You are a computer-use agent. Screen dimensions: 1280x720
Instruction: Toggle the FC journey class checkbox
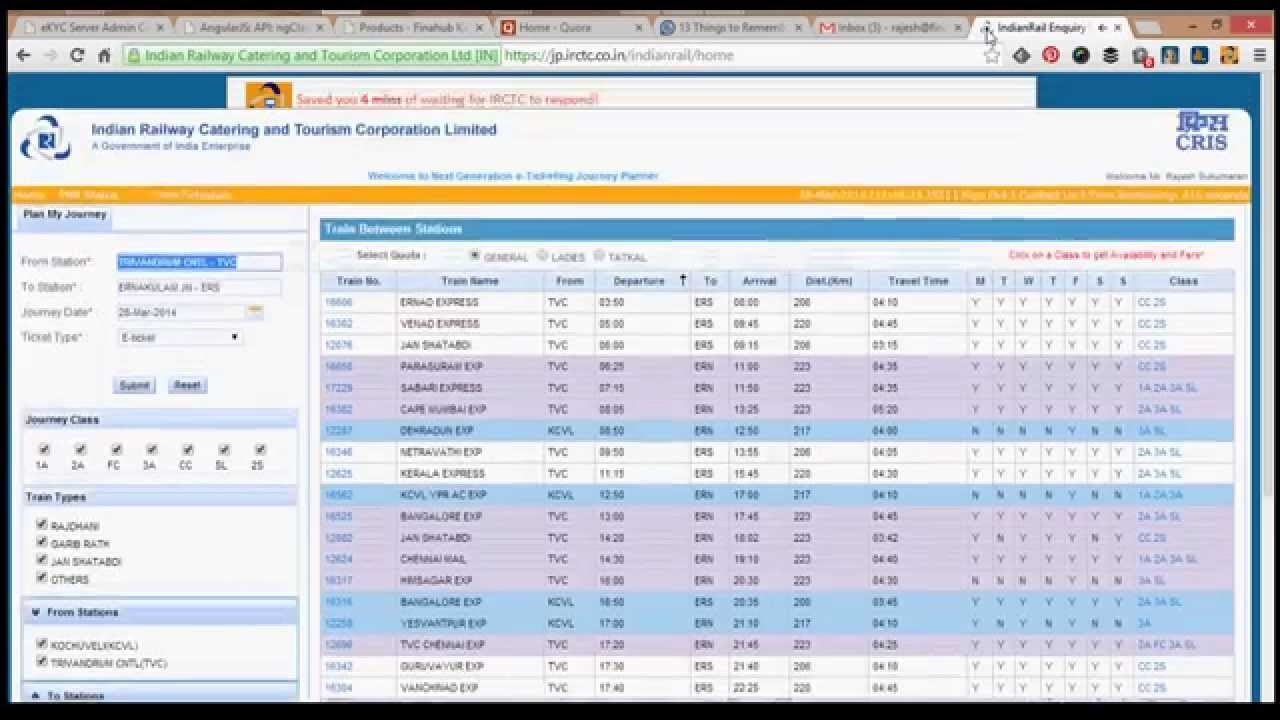click(116, 450)
